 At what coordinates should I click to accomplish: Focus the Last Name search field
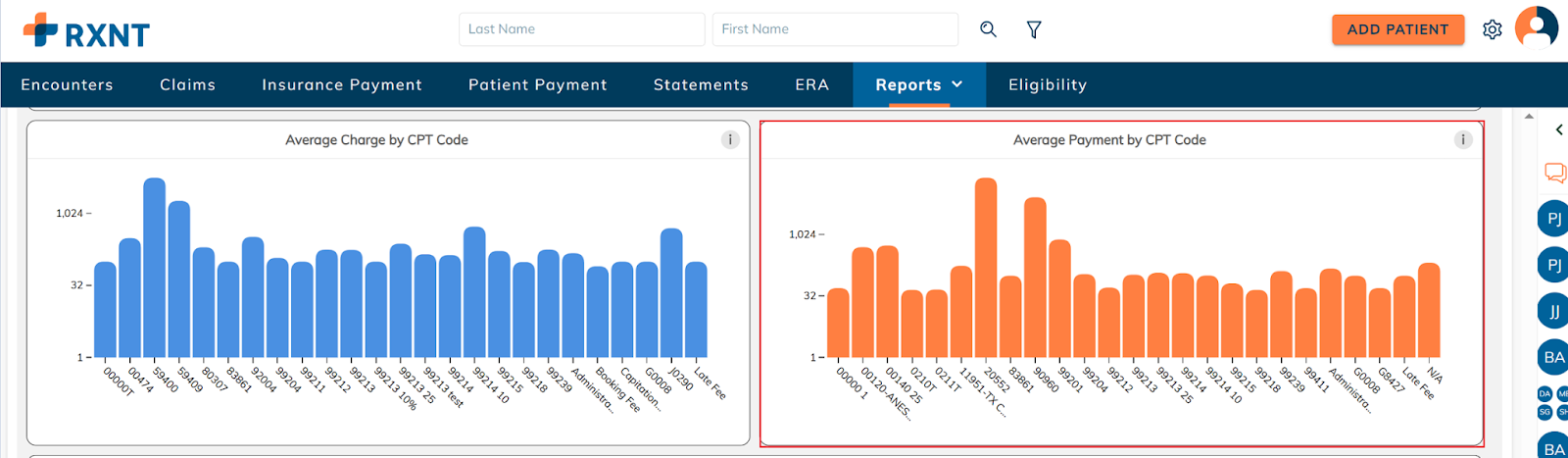pyautogui.click(x=581, y=29)
